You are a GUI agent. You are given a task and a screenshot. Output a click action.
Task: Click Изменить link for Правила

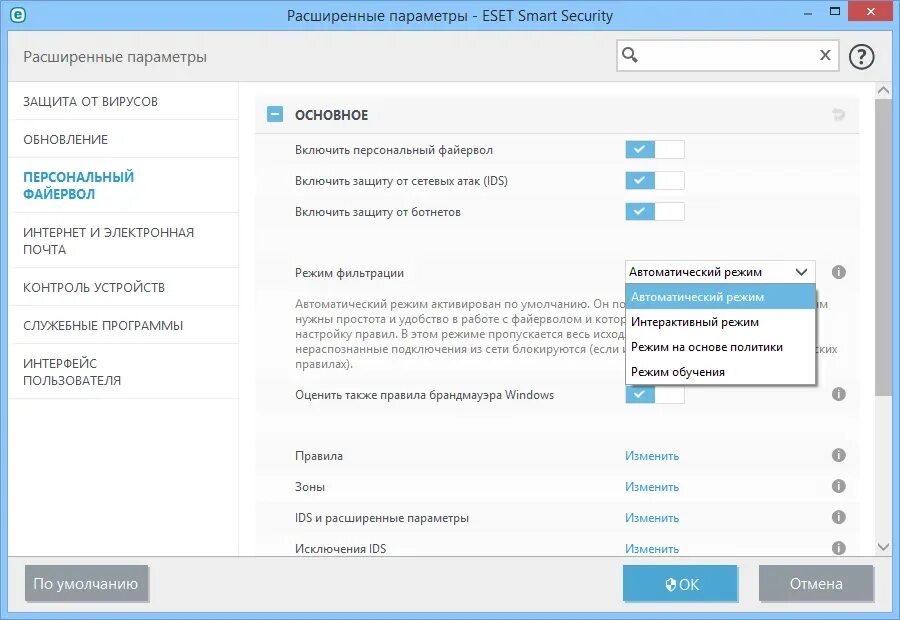tap(651, 456)
